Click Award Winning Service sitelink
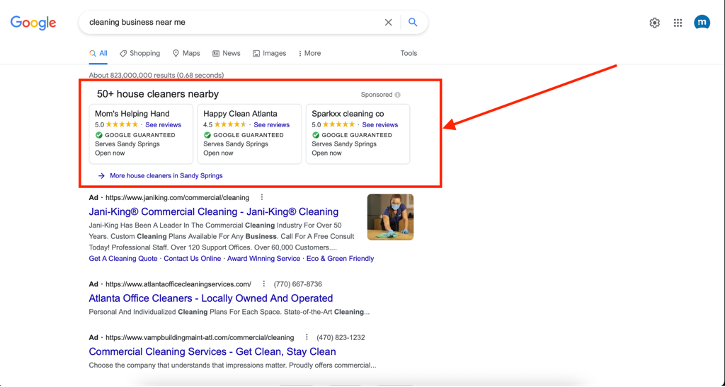This screenshot has height=387, width=725. click(264, 258)
